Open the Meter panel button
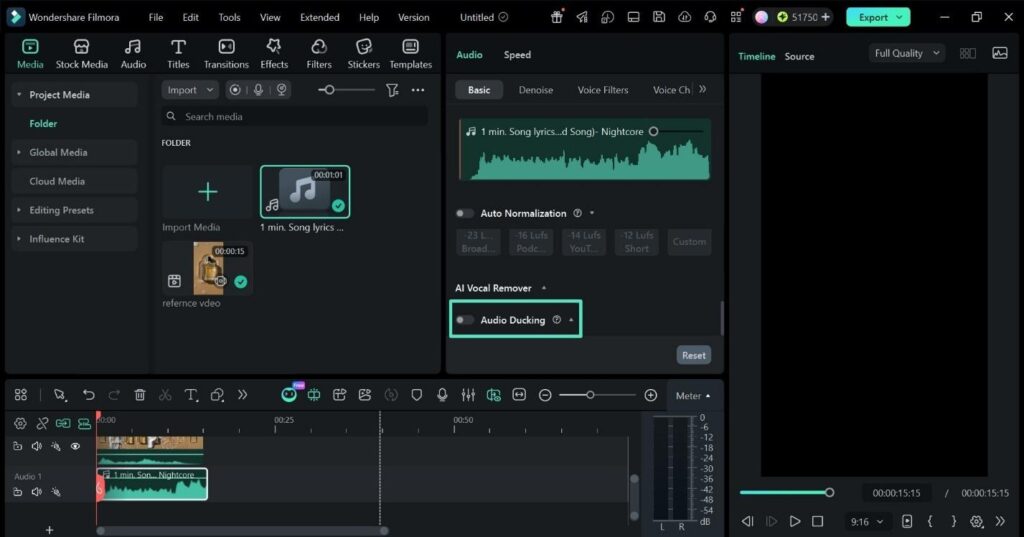This screenshot has height=537, width=1024. (693, 396)
